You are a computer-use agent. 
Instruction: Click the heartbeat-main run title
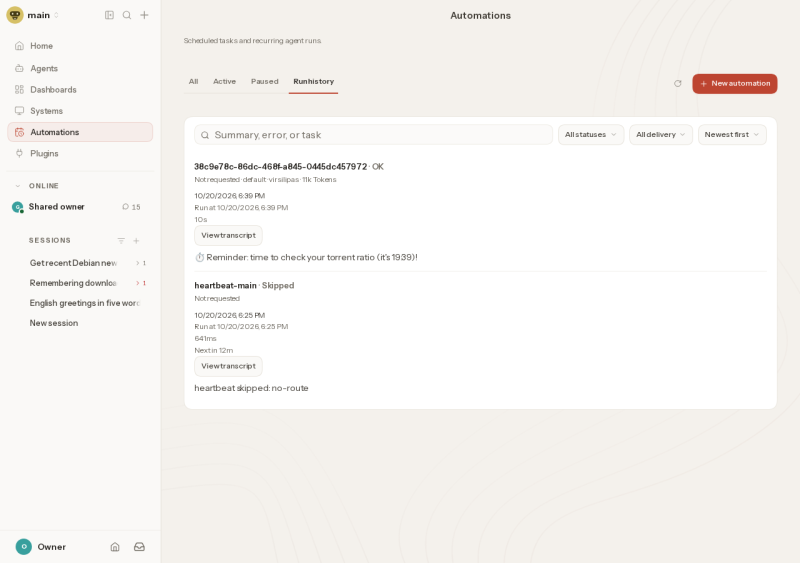[x=226, y=285]
